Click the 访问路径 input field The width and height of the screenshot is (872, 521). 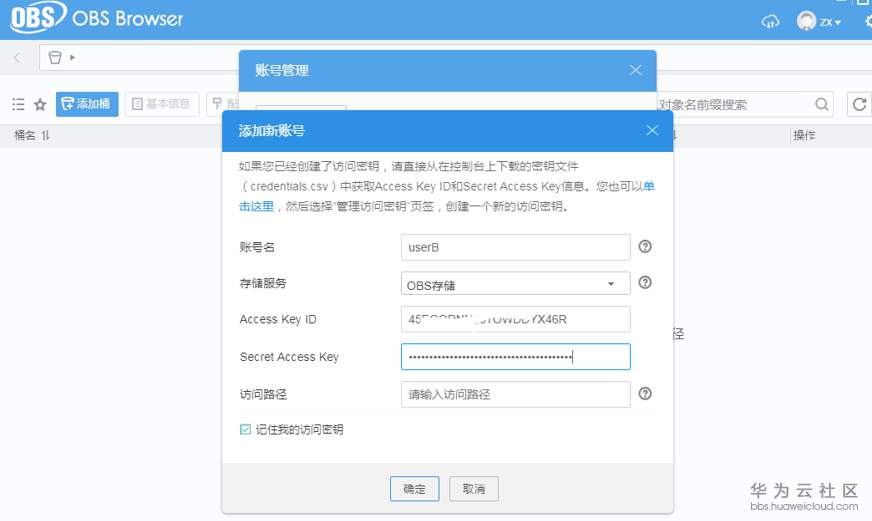pos(516,394)
